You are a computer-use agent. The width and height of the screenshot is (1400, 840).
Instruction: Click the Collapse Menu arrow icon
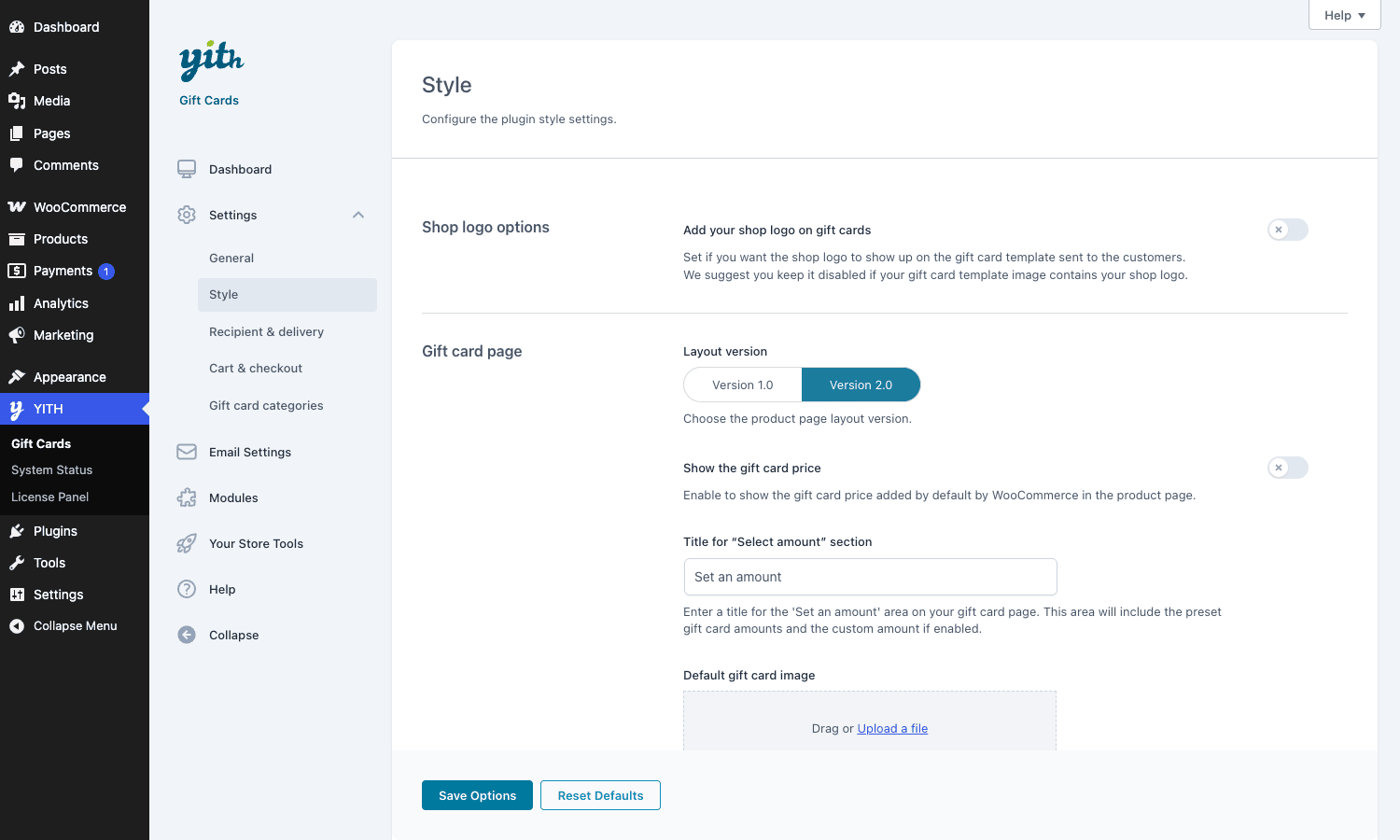(17, 626)
